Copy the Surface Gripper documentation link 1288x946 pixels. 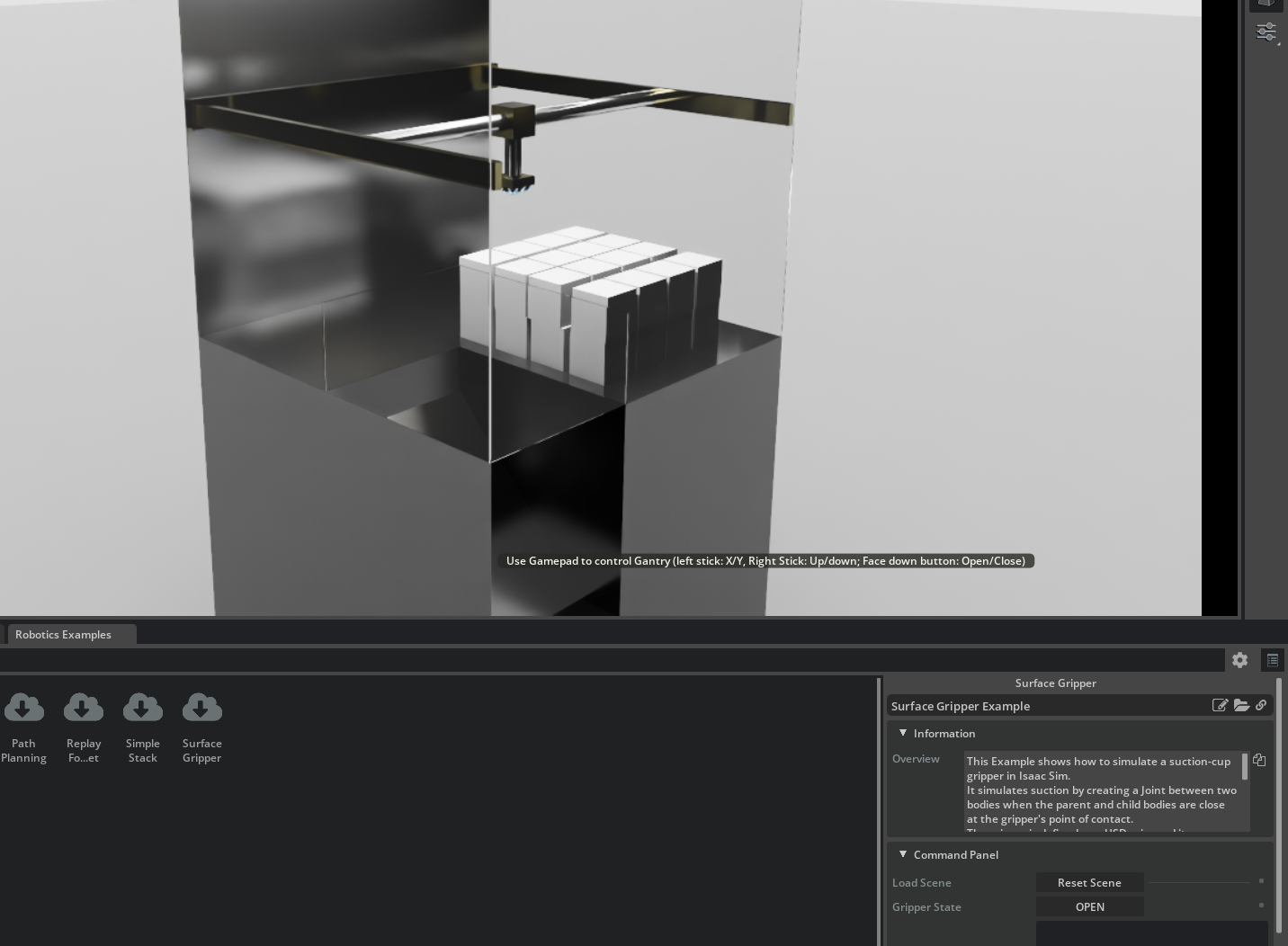[1261, 705]
